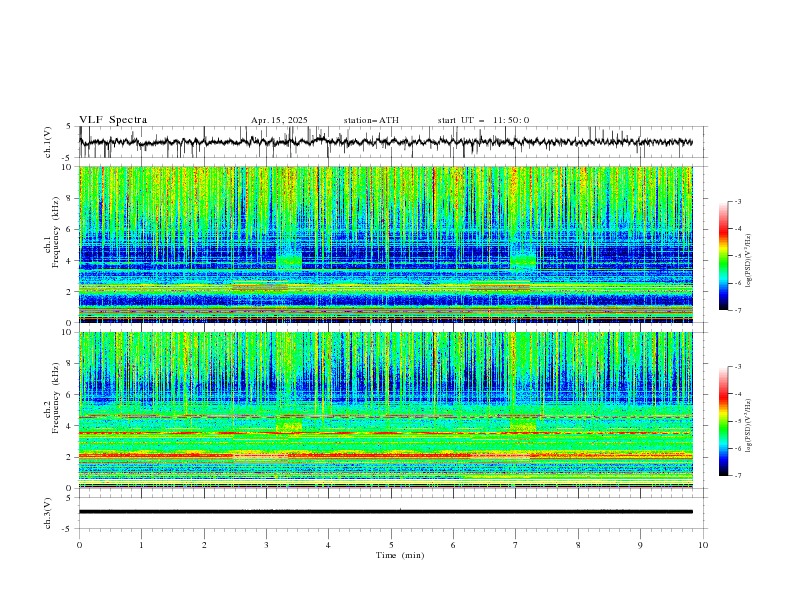Screen dimensions: 792x612
Task: Click the ch.3 voltage waveform trace
Action: [386, 512]
